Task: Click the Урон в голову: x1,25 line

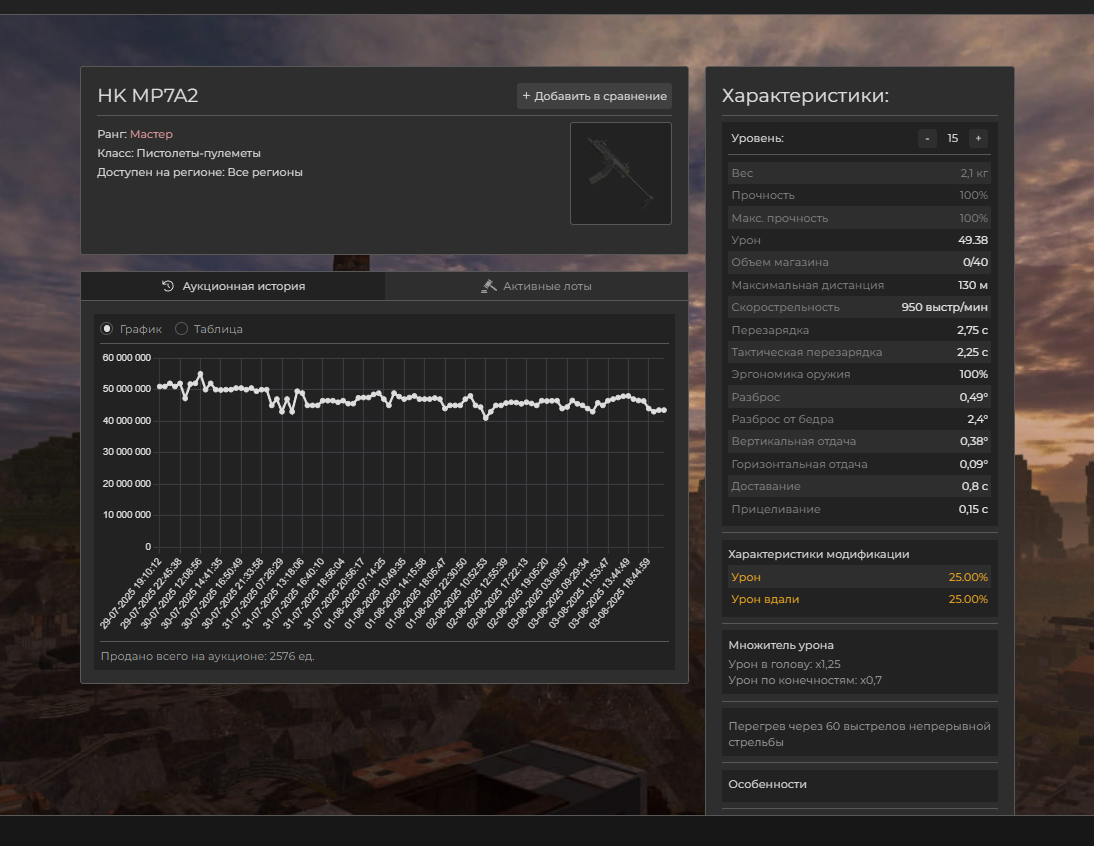Action: pyautogui.click(x=784, y=664)
